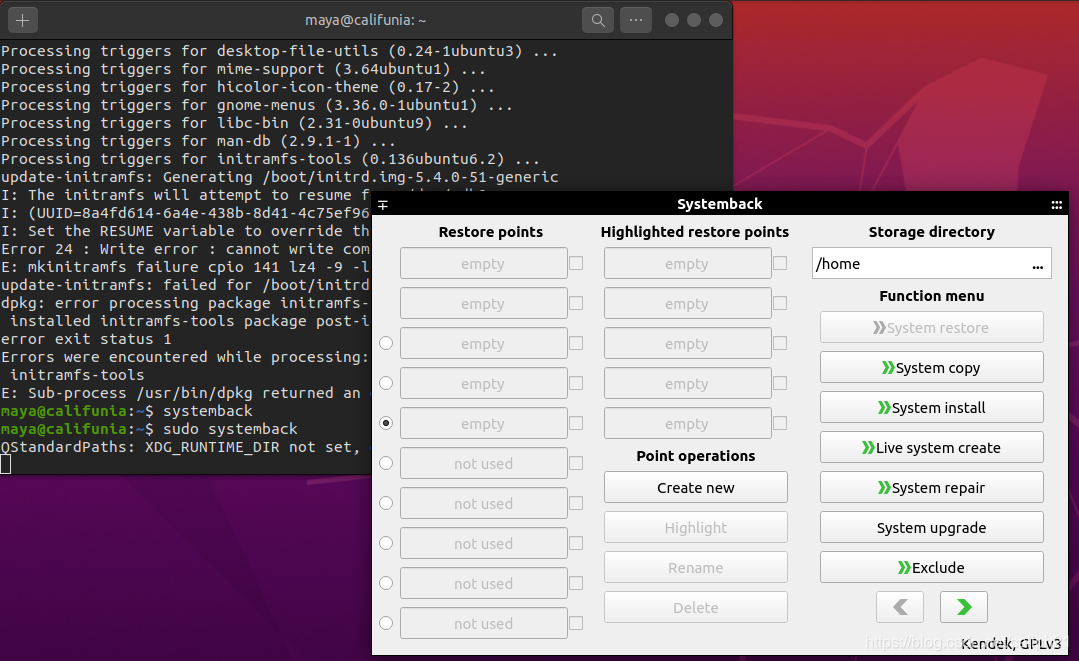The height and width of the screenshot is (661, 1079).
Task: Click the 'error exit status 1' terminal line
Action: click(86, 339)
